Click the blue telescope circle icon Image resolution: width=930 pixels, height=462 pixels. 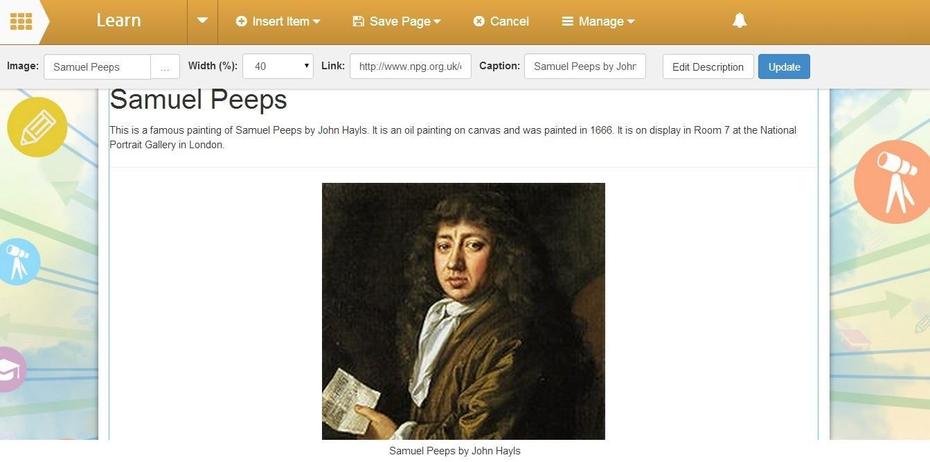(18, 262)
